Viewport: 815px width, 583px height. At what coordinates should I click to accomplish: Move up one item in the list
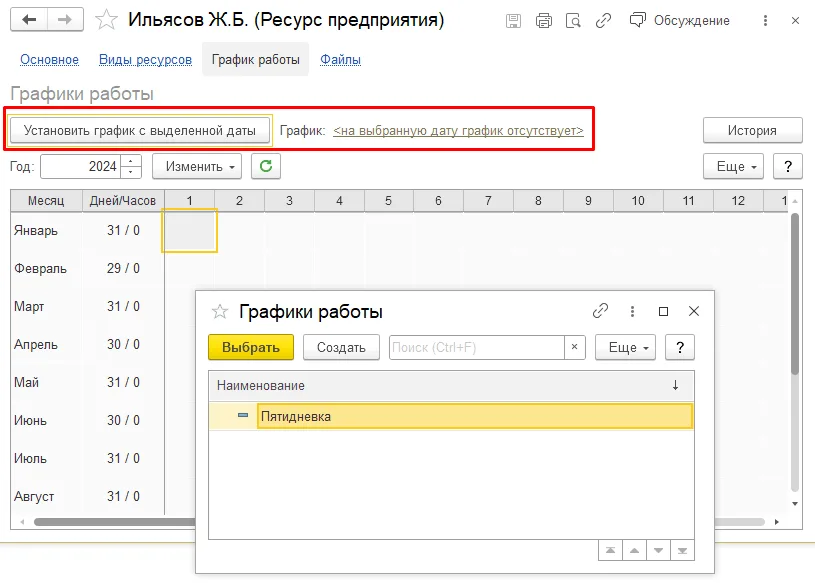coord(634,550)
